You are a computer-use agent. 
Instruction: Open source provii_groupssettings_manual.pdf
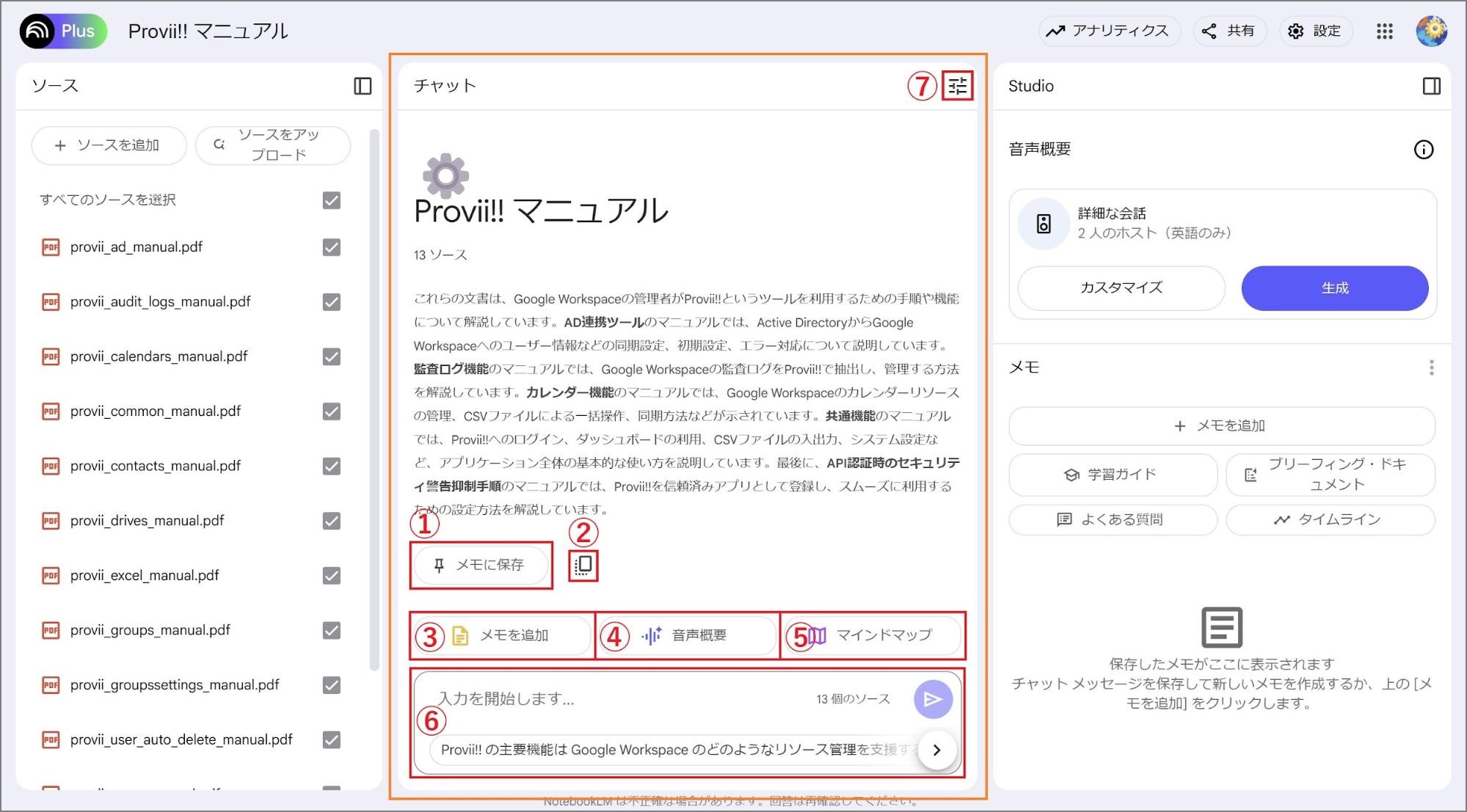point(175,685)
